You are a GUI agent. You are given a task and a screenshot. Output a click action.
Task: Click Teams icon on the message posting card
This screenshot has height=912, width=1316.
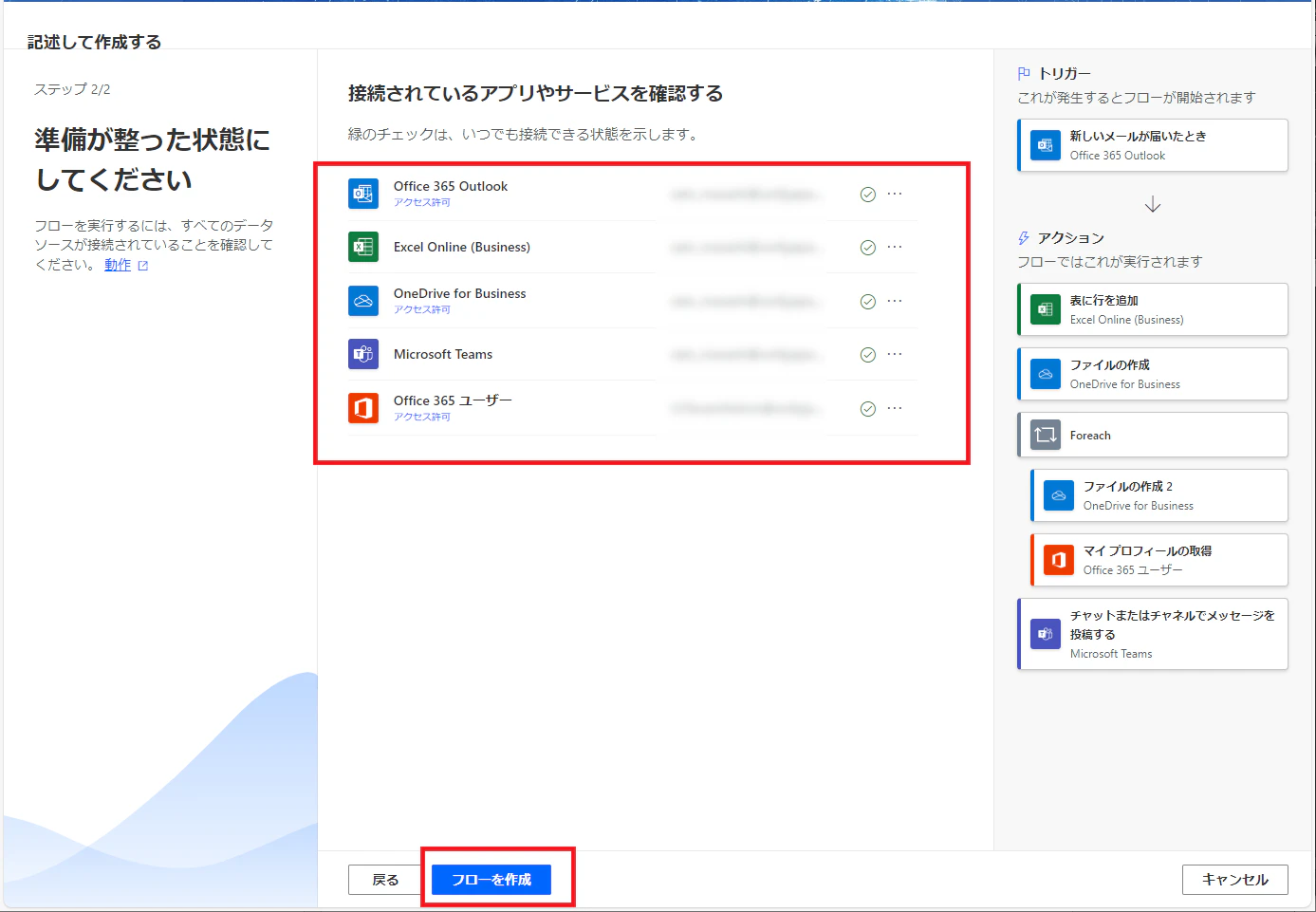[x=1046, y=634]
